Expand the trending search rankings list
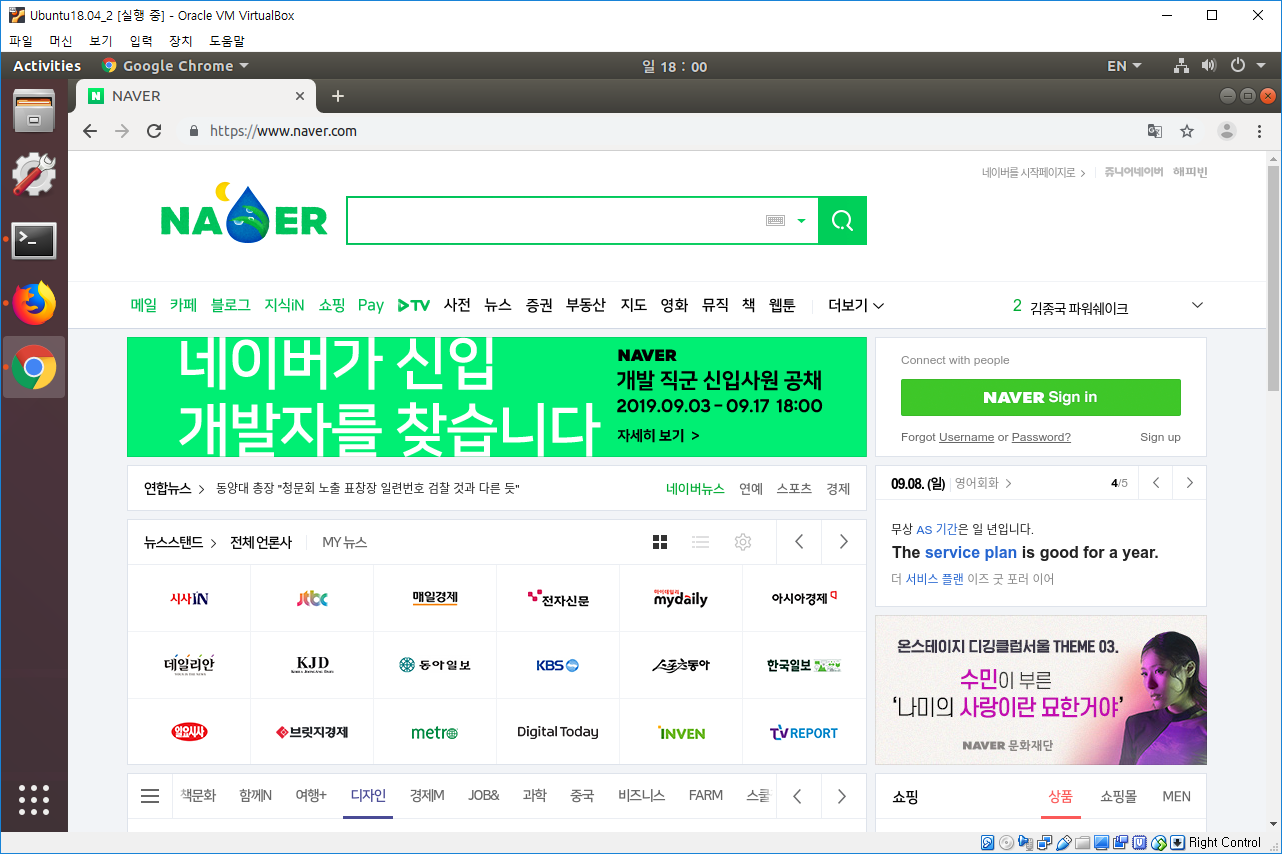 1197,305
